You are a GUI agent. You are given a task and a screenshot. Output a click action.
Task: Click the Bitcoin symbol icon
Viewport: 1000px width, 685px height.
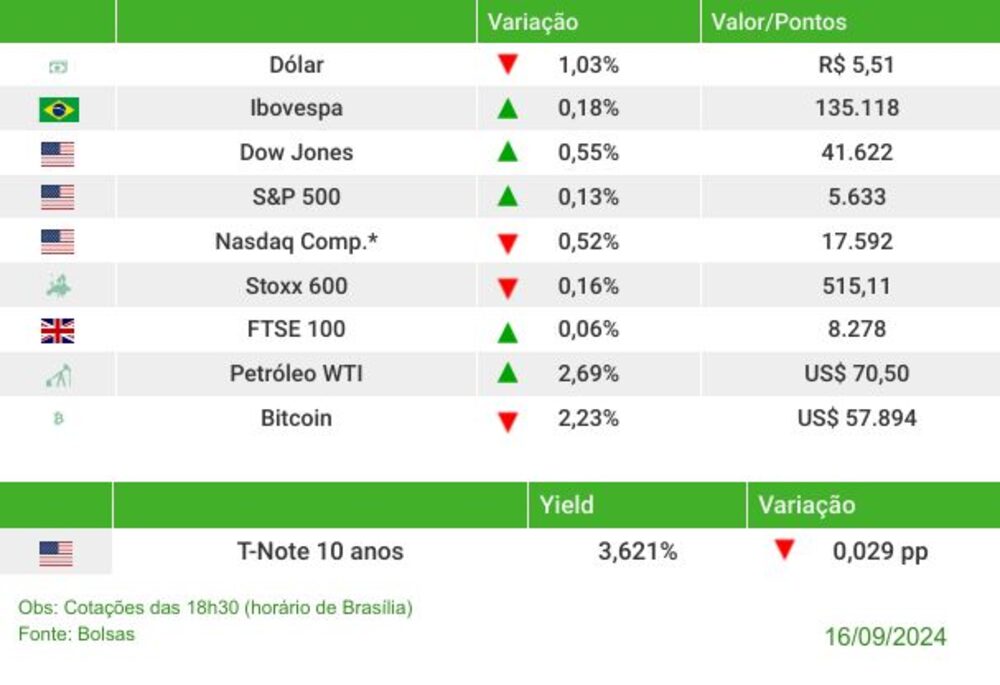[x=59, y=418]
